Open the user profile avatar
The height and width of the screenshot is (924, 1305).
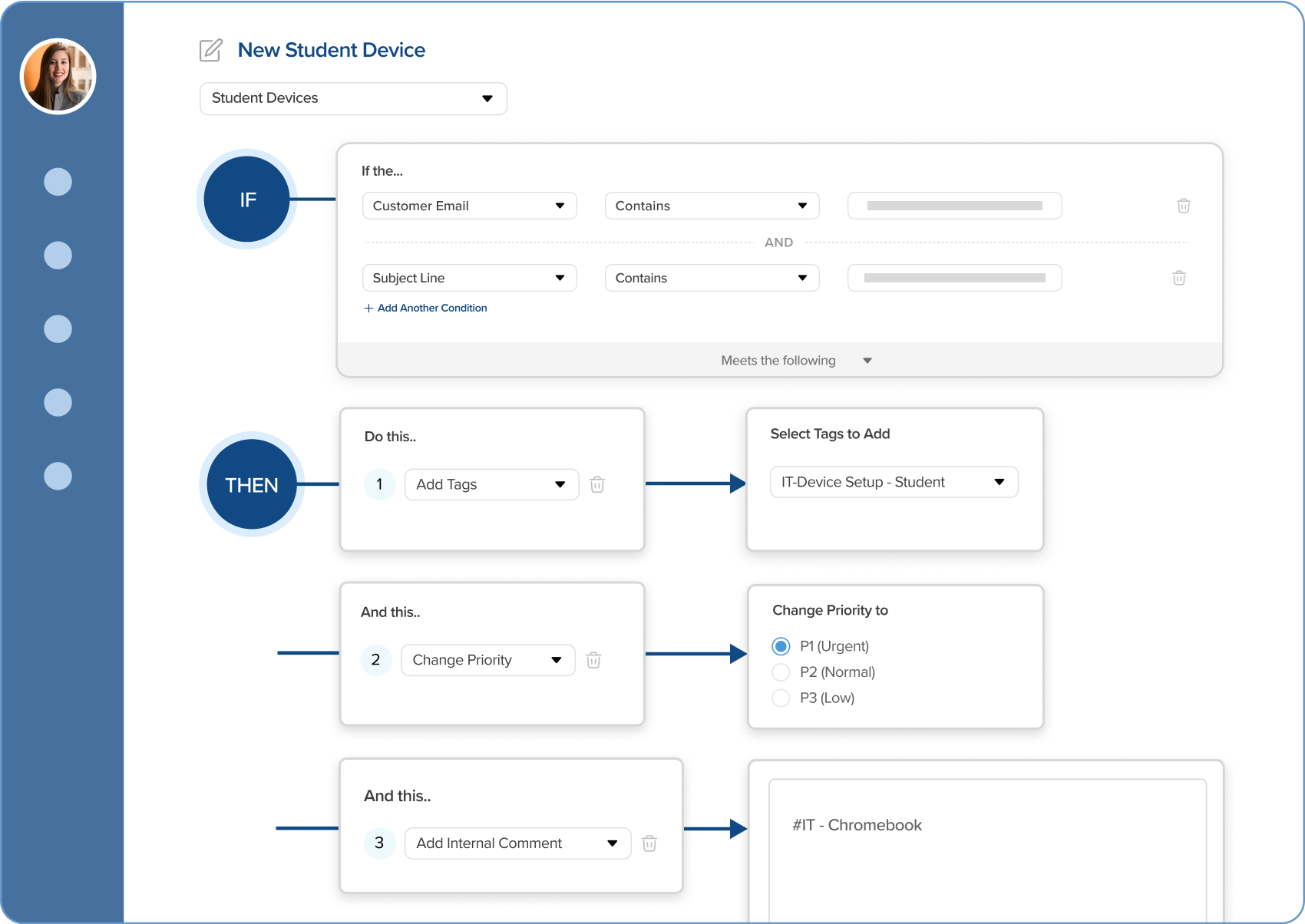coord(58,77)
